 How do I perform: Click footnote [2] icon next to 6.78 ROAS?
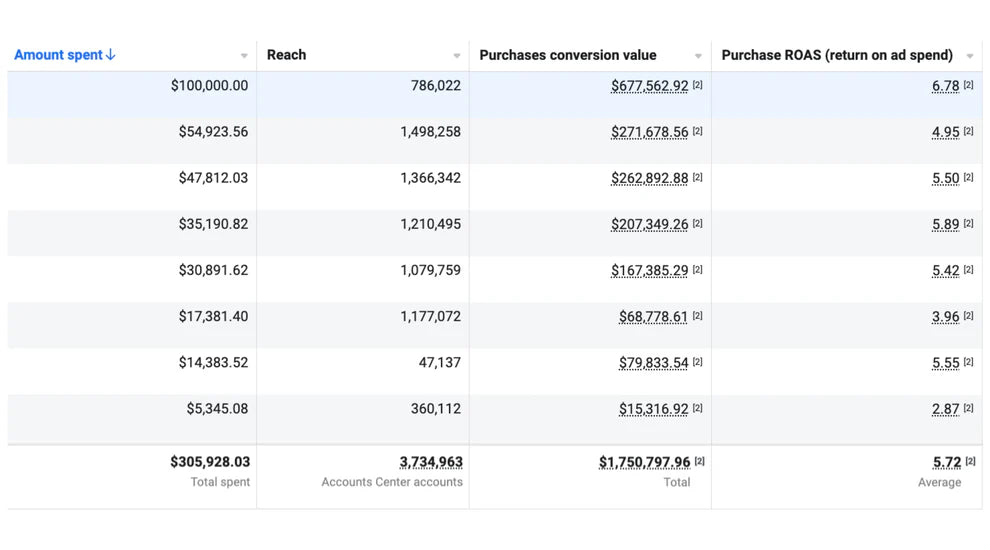pyautogui.click(x=968, y=85)
